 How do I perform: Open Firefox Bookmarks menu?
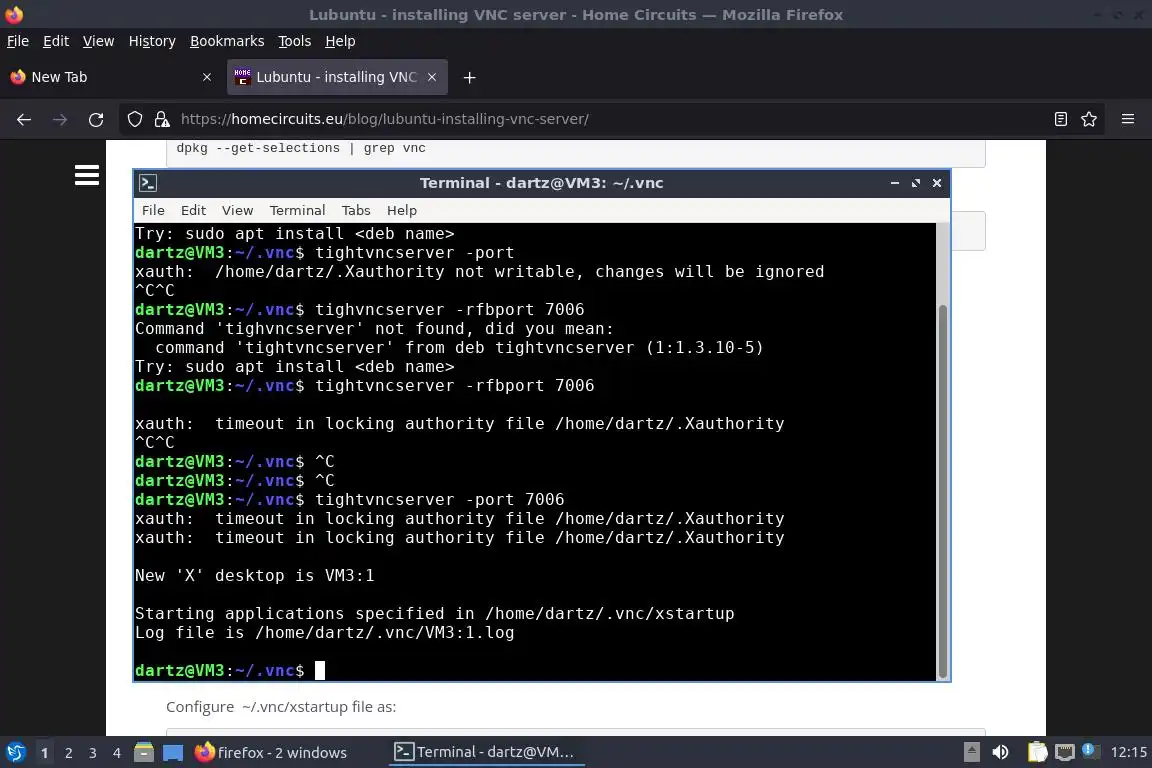click(x=227, y=41)
